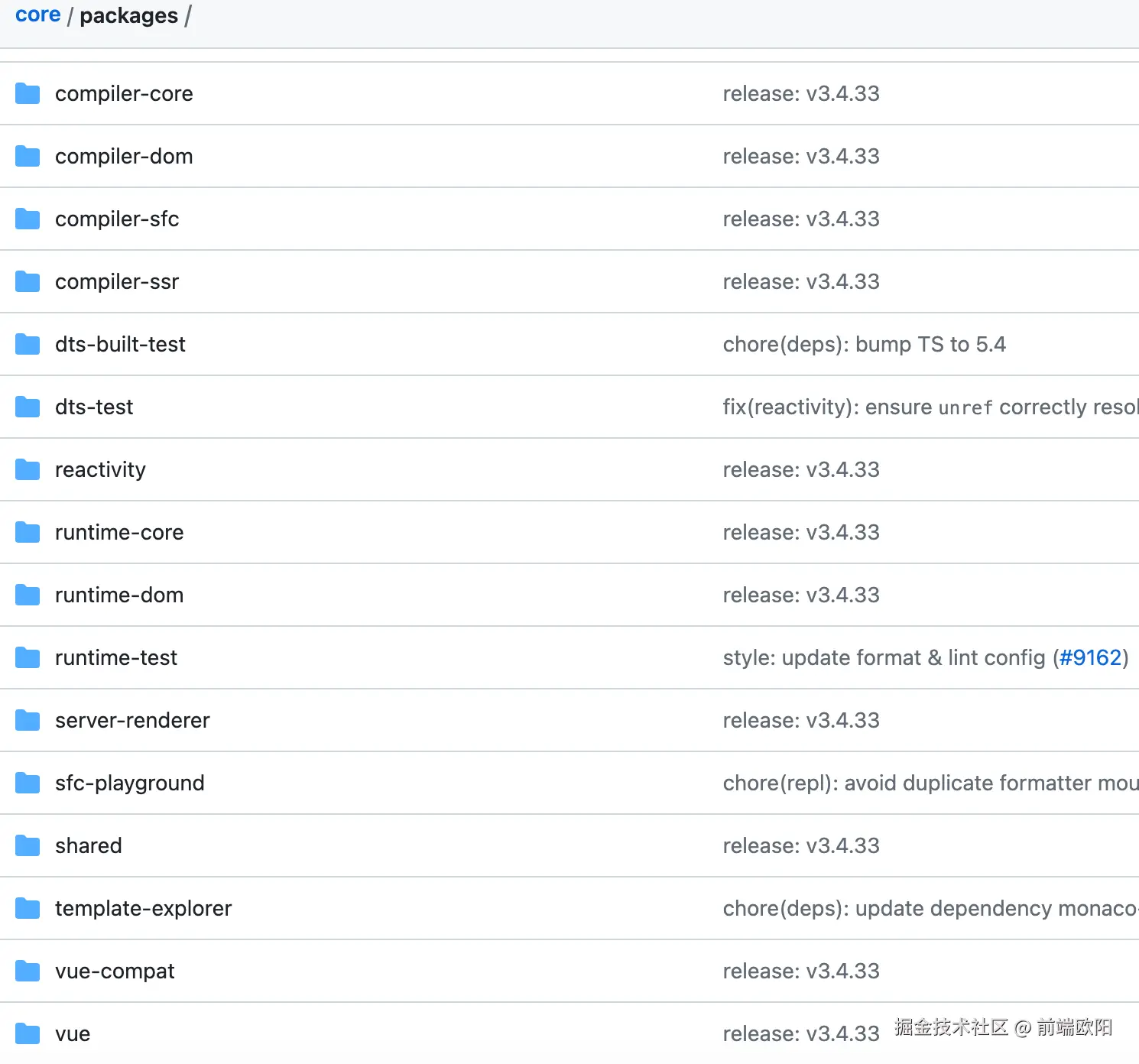The width and height of the screenshot is (1139, 1064).
Task: Click the compiler-sfc folder icon
Action: 28,219
